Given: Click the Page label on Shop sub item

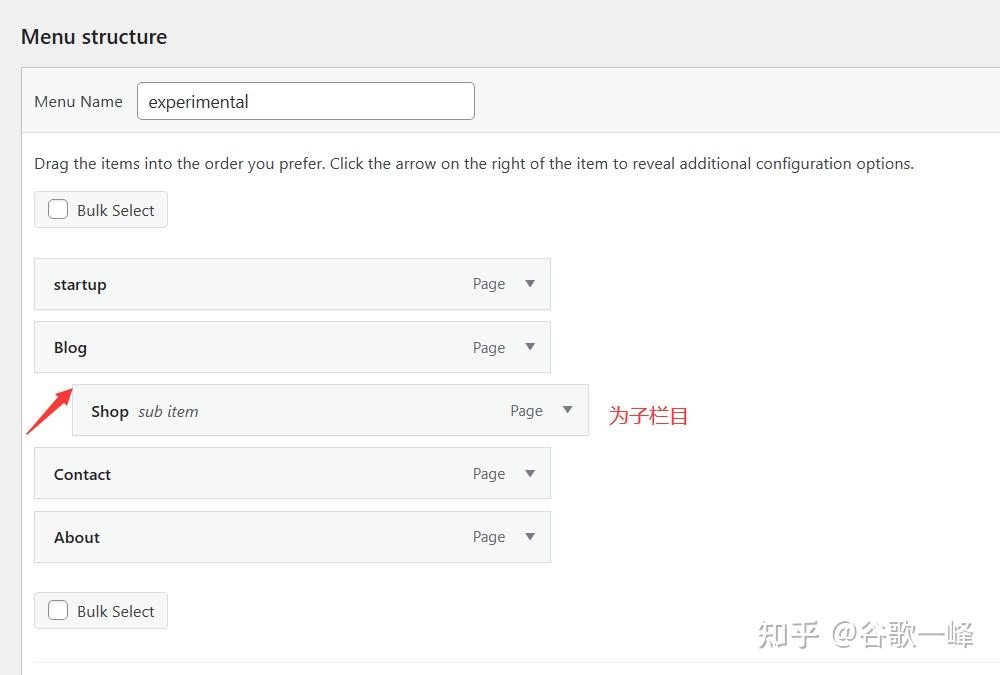Looking at the screenshot, I should [526, 410].
